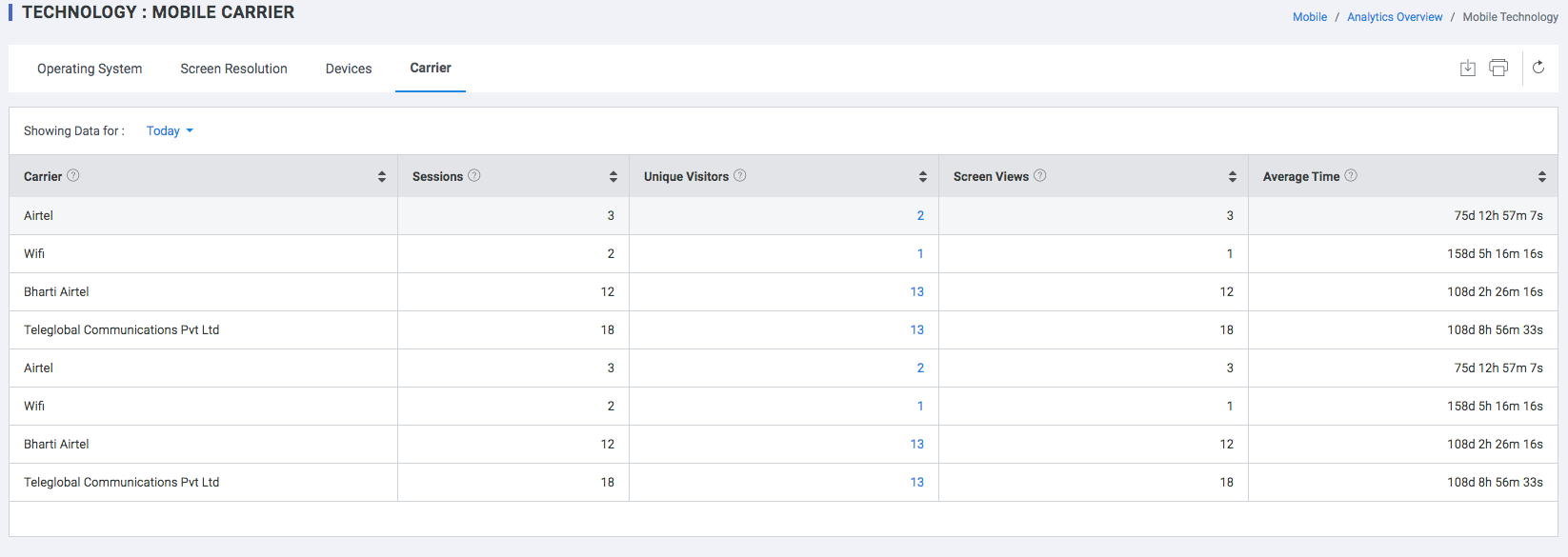
Task: Open the Today date range dropdown
Action: click(170, 131)
